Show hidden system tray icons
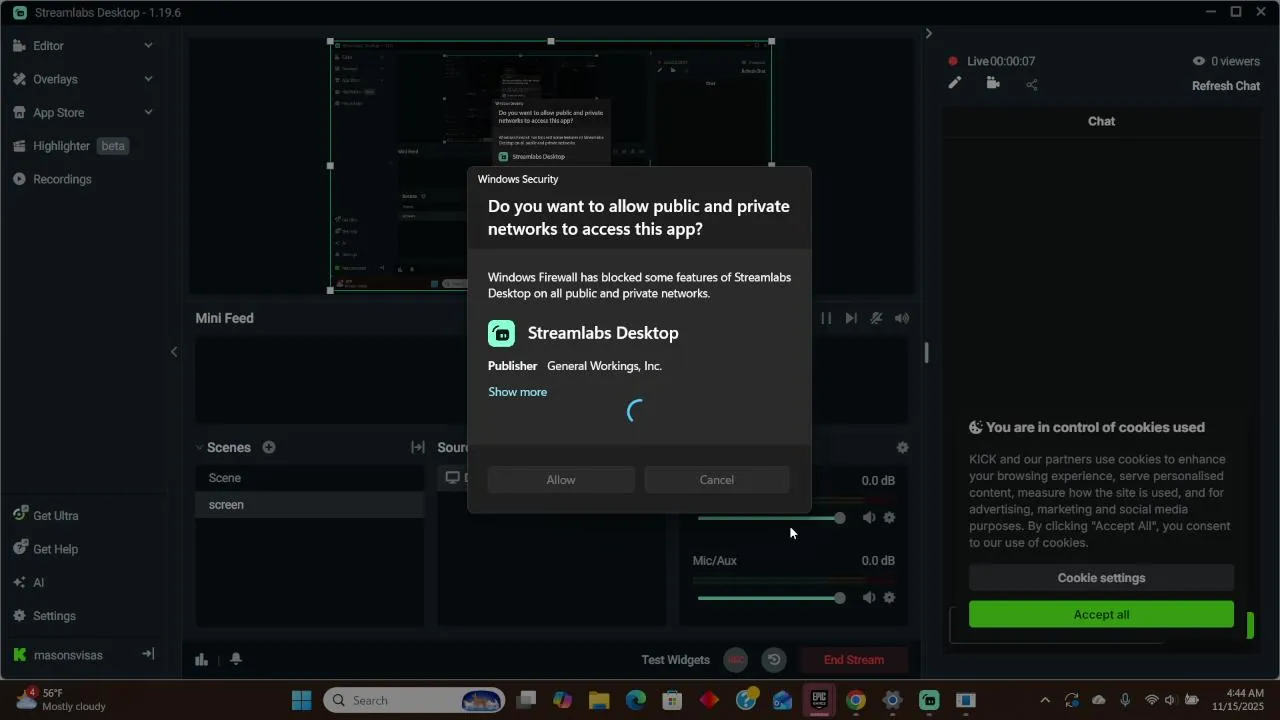This screenshot has width=1280, height=720. pos(1045,700)
